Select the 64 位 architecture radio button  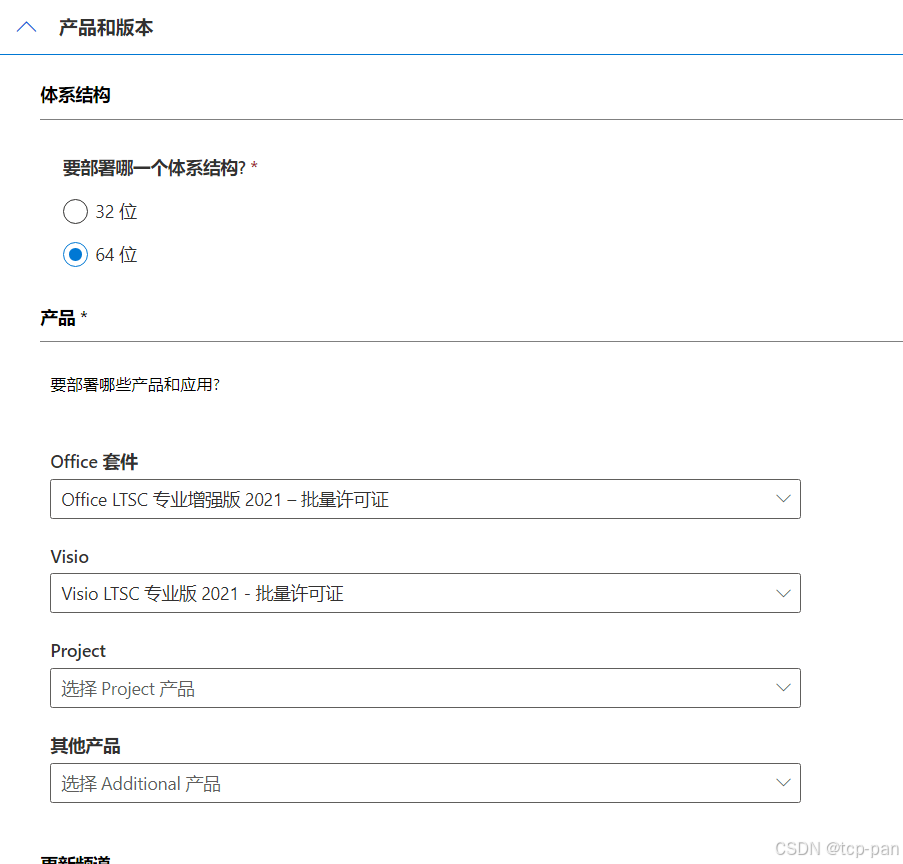click(x=75, y=254)
